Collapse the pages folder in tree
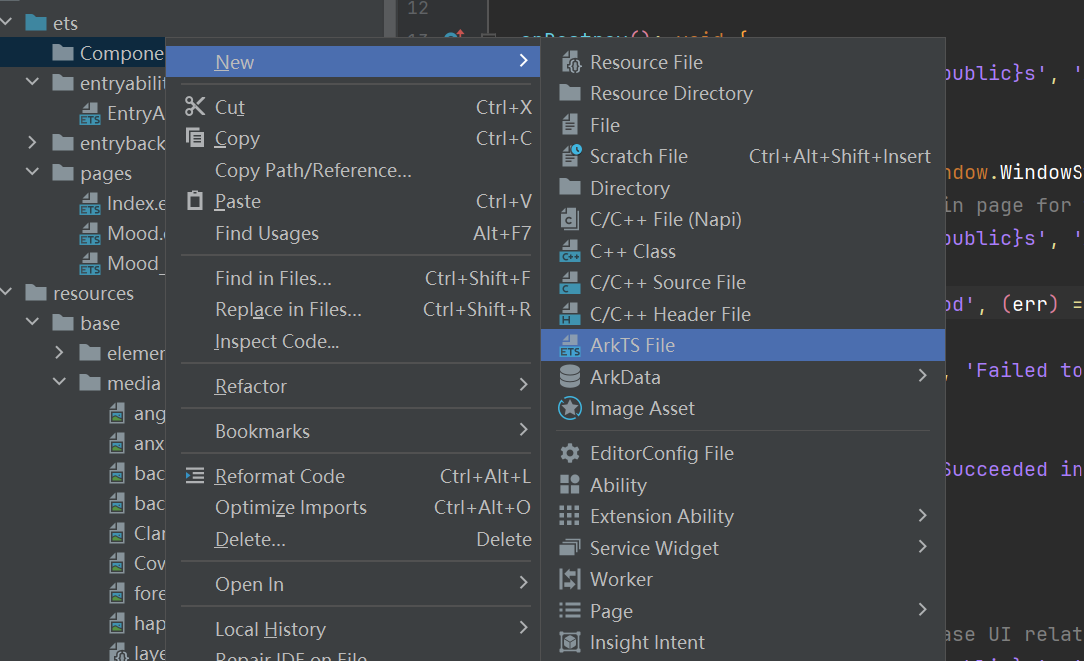Image resolution: width=1084 pixels, height=661 pixels. (x=32, y=171)
